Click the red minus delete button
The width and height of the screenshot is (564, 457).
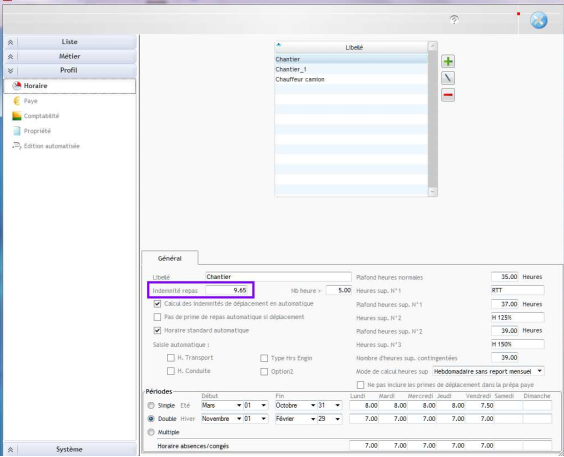coord(448,95)
